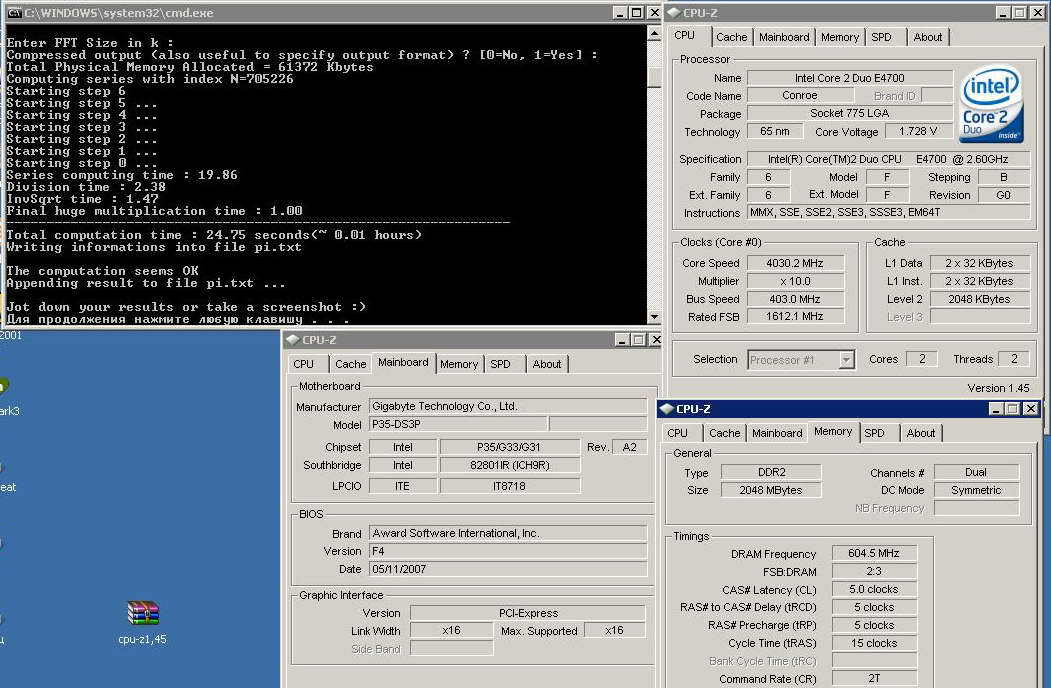Click Code Name value Conroe
The height and width of the screenshot is (688, 1051).
(800, 96)
